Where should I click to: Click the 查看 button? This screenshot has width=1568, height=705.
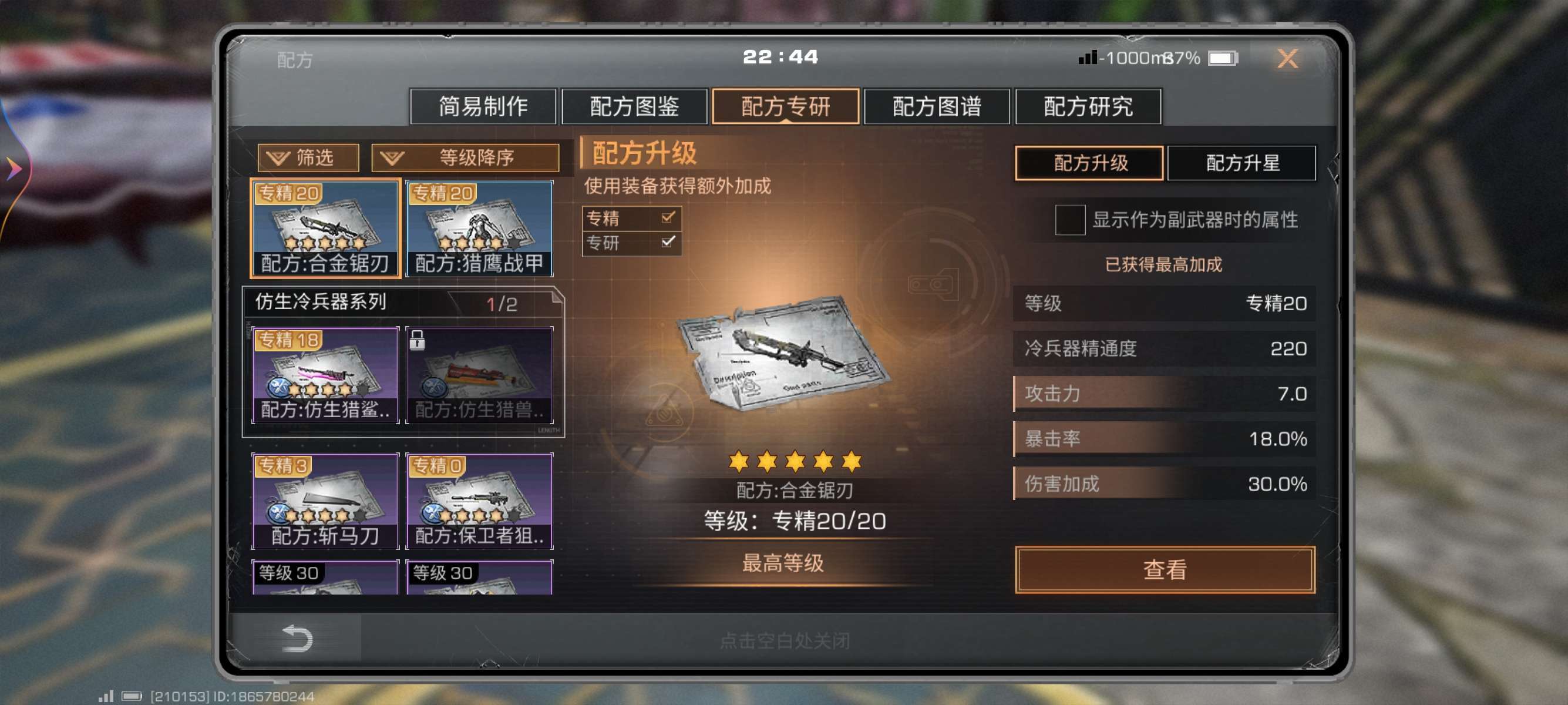1165,570
